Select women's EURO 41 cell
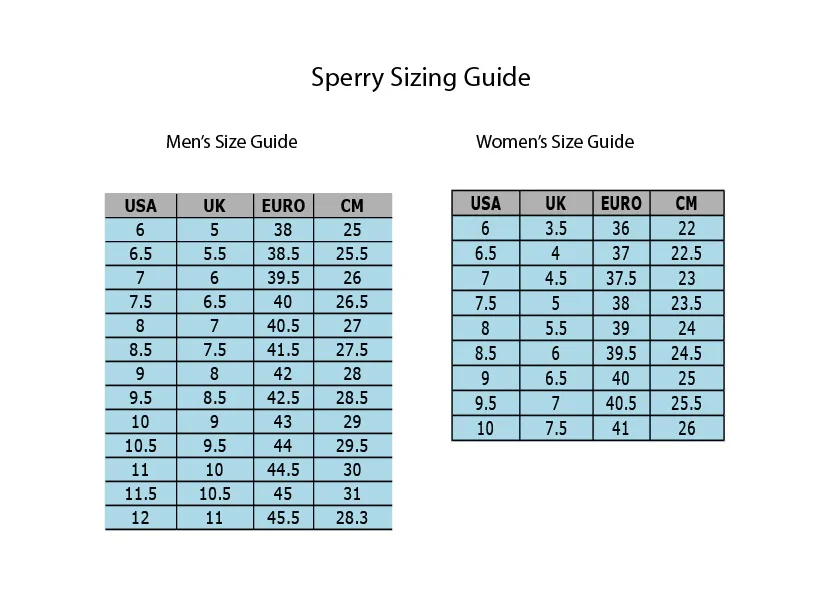Screen dimensions: 836x596 621,428
